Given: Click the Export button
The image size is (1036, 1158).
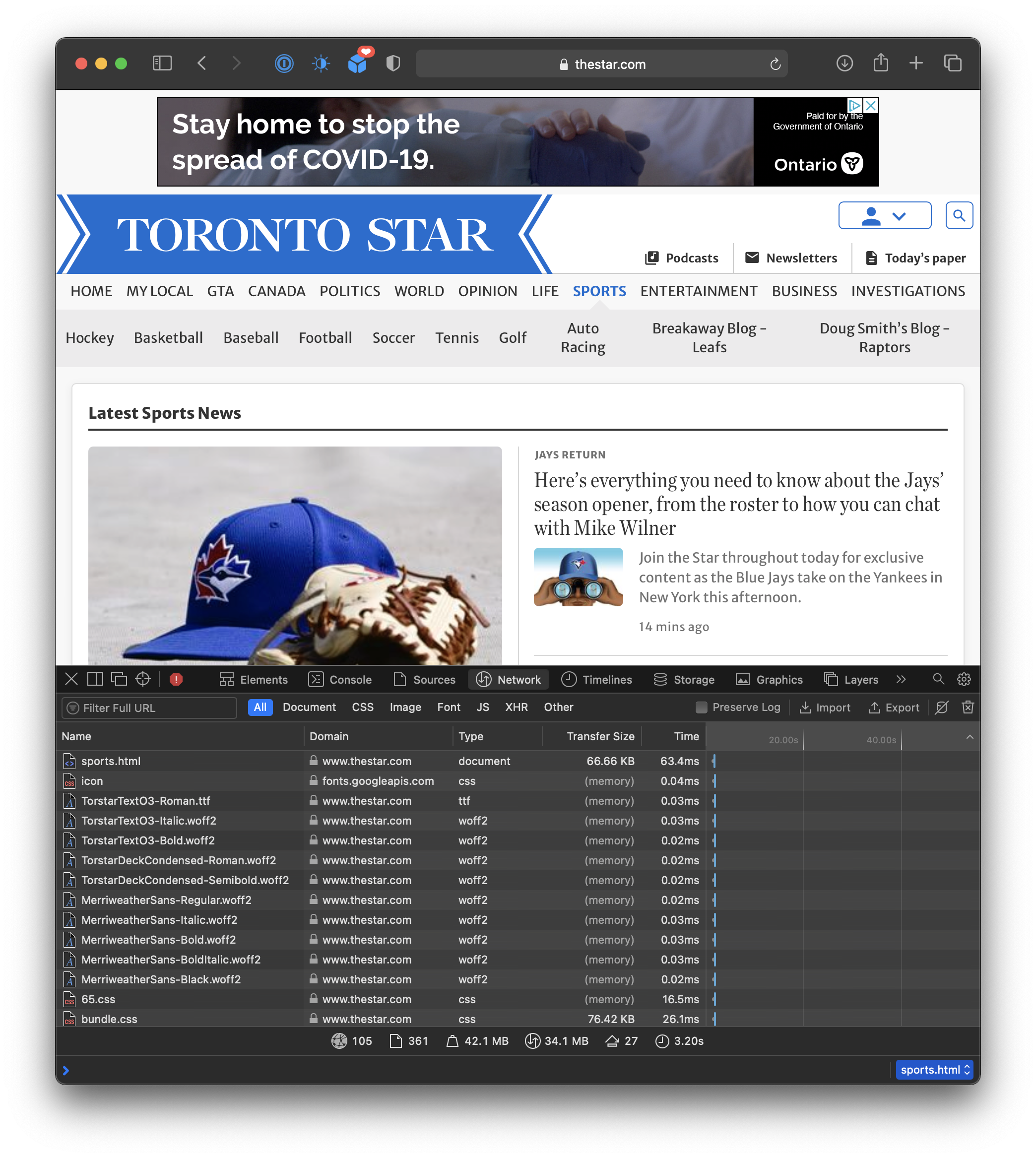Looking at the screenshot, I should click(894, 707).
